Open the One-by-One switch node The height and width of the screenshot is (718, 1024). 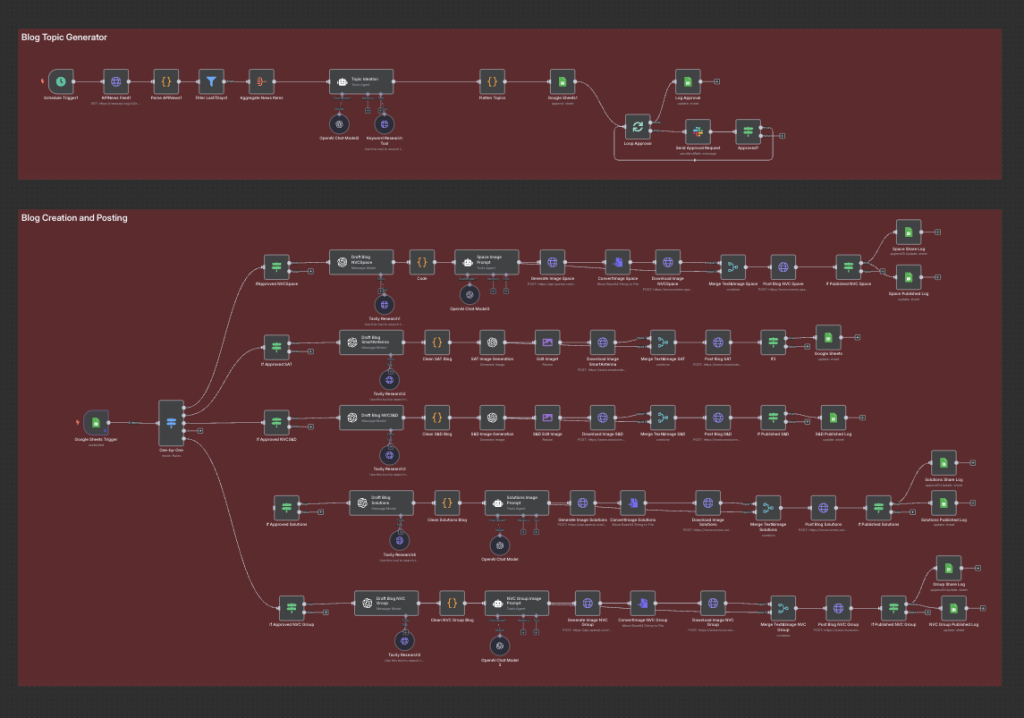(171, 423)
